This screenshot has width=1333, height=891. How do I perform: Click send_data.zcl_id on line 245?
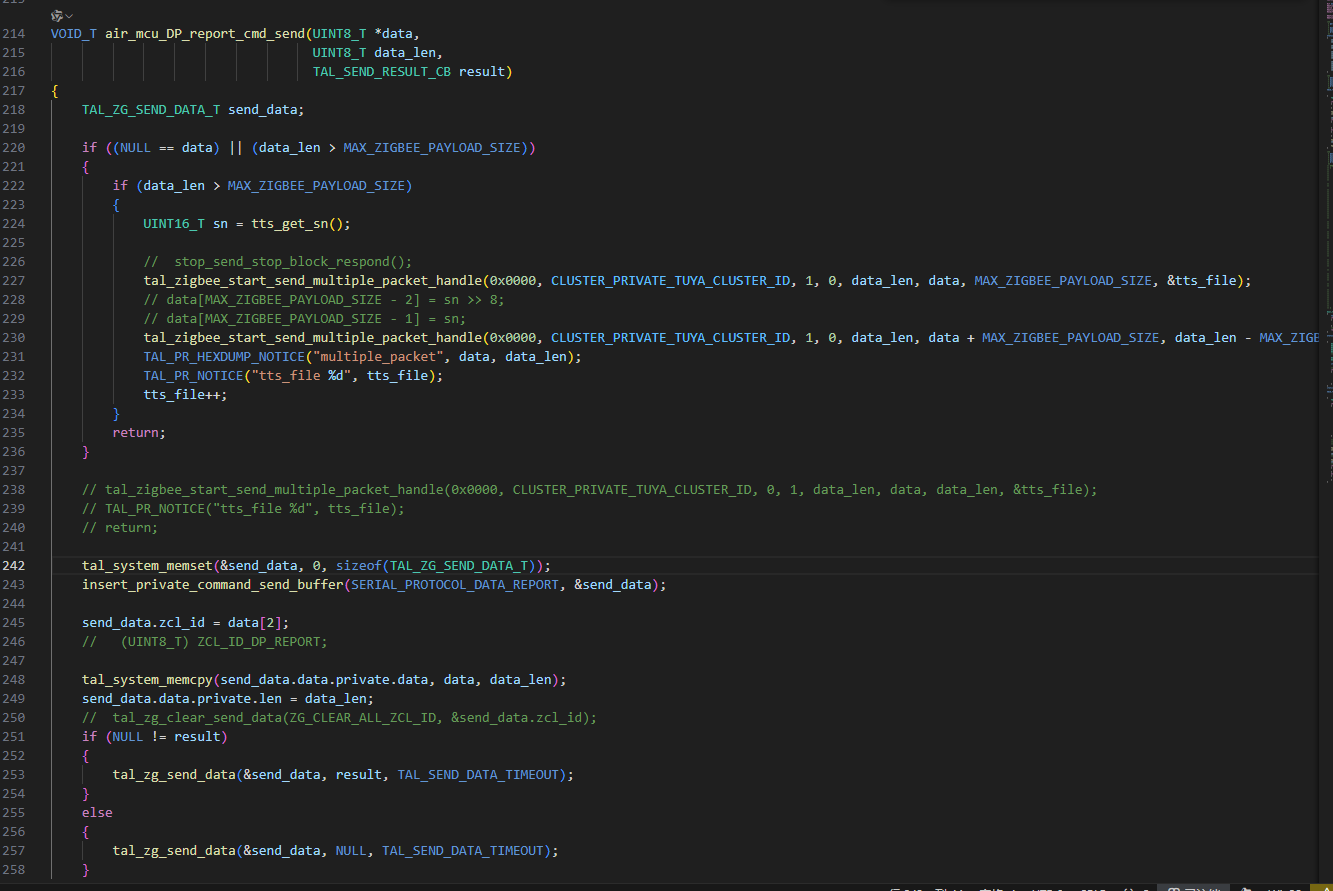tap(143, 623)
